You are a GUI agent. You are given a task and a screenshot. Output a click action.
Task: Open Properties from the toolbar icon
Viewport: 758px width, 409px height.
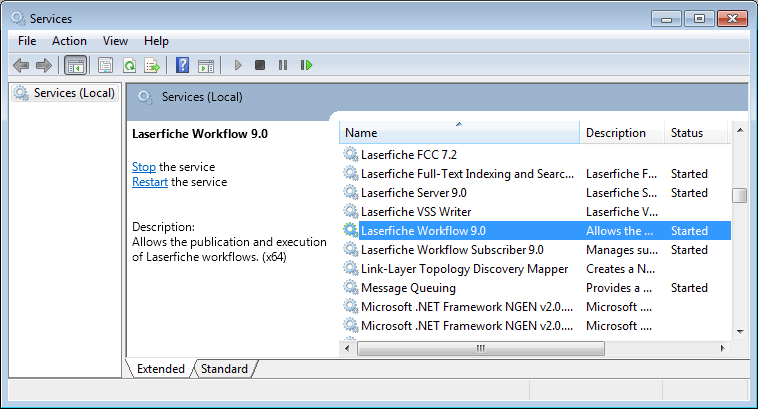pyautogui.click(x=106, y=65)
